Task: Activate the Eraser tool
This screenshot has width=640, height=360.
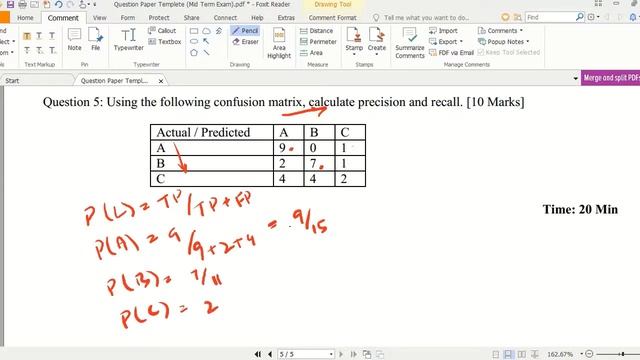Action: point(245,42)
